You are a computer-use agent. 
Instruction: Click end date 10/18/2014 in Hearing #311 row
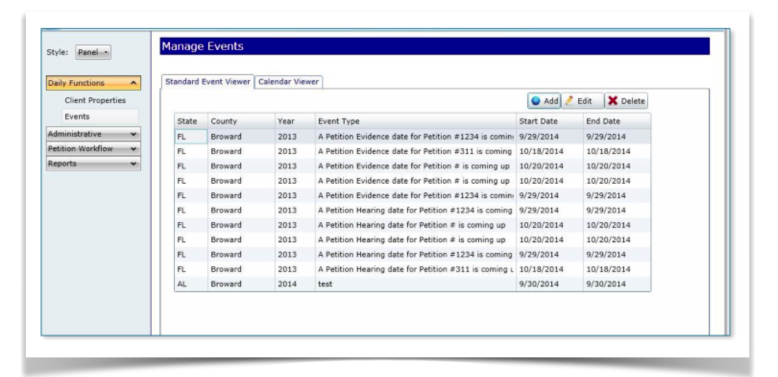[x=617, y=269]
